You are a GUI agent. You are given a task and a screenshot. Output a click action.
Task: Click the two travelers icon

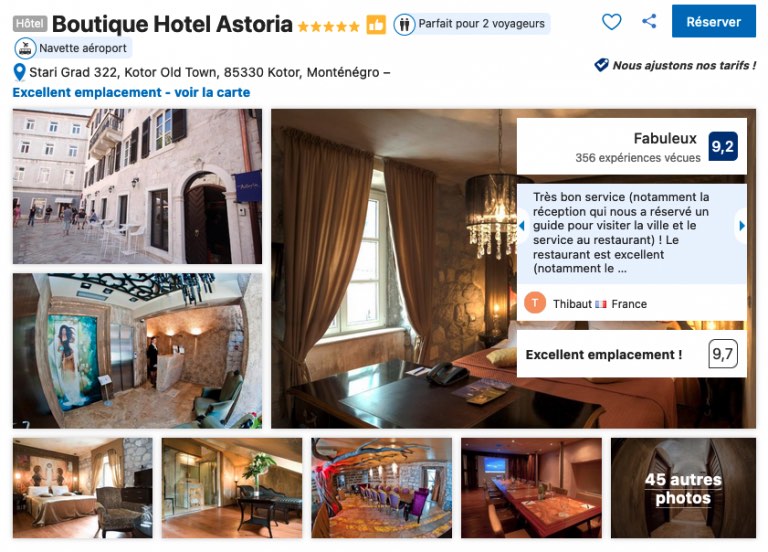[404, 24]
